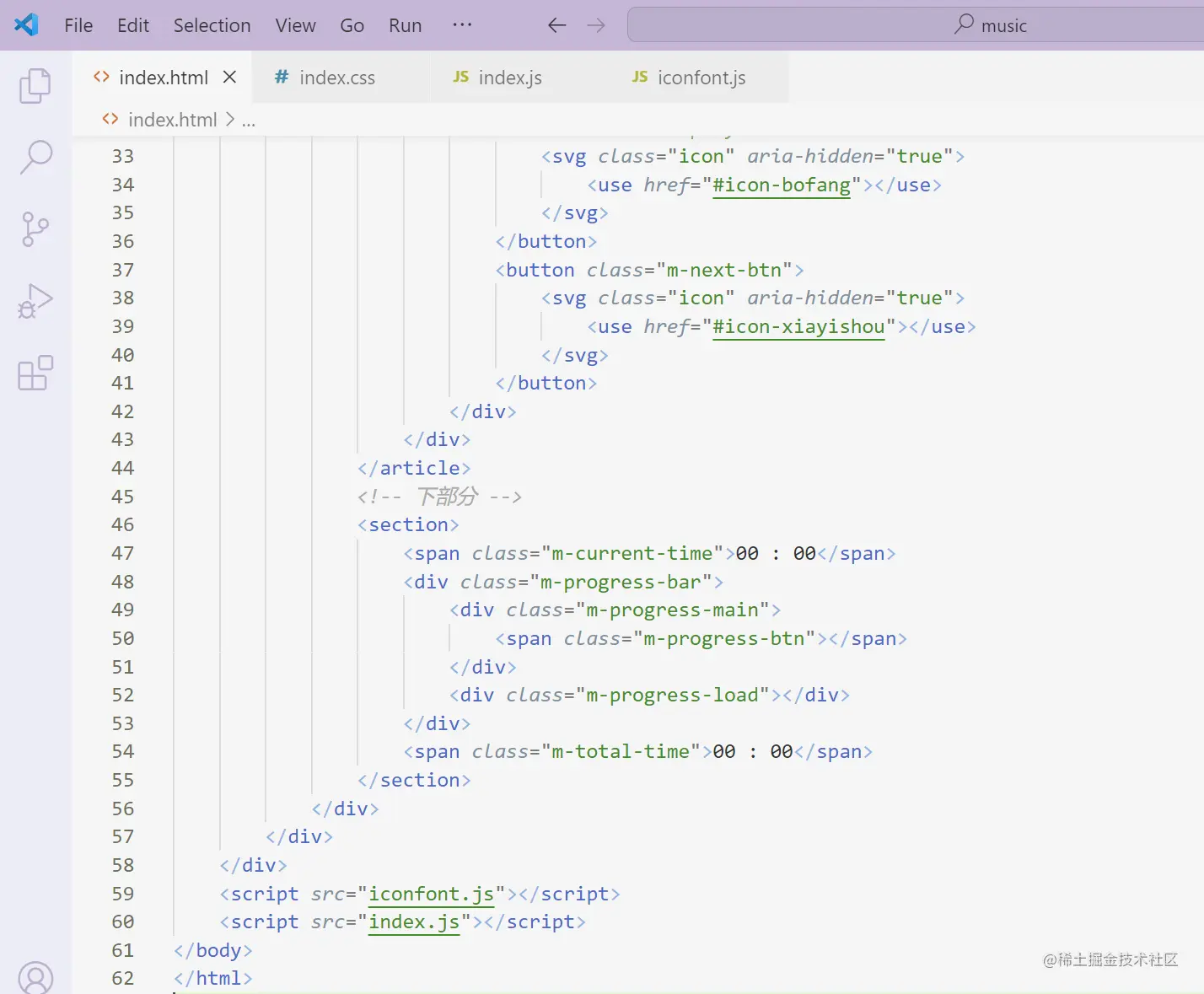
Task: Click the 下部分 comment text
Action: coord(448,496)
